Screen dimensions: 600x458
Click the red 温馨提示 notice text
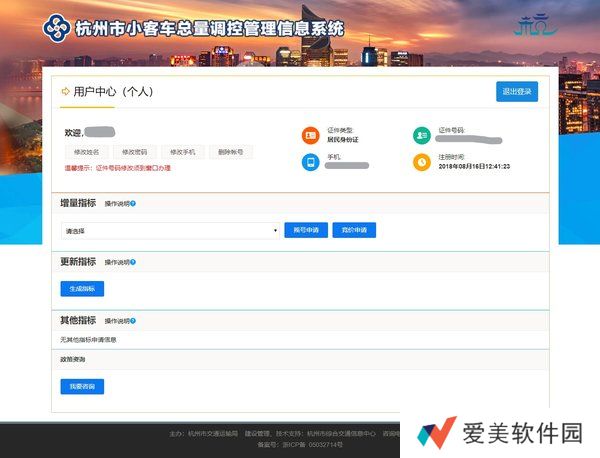(118, 168)
